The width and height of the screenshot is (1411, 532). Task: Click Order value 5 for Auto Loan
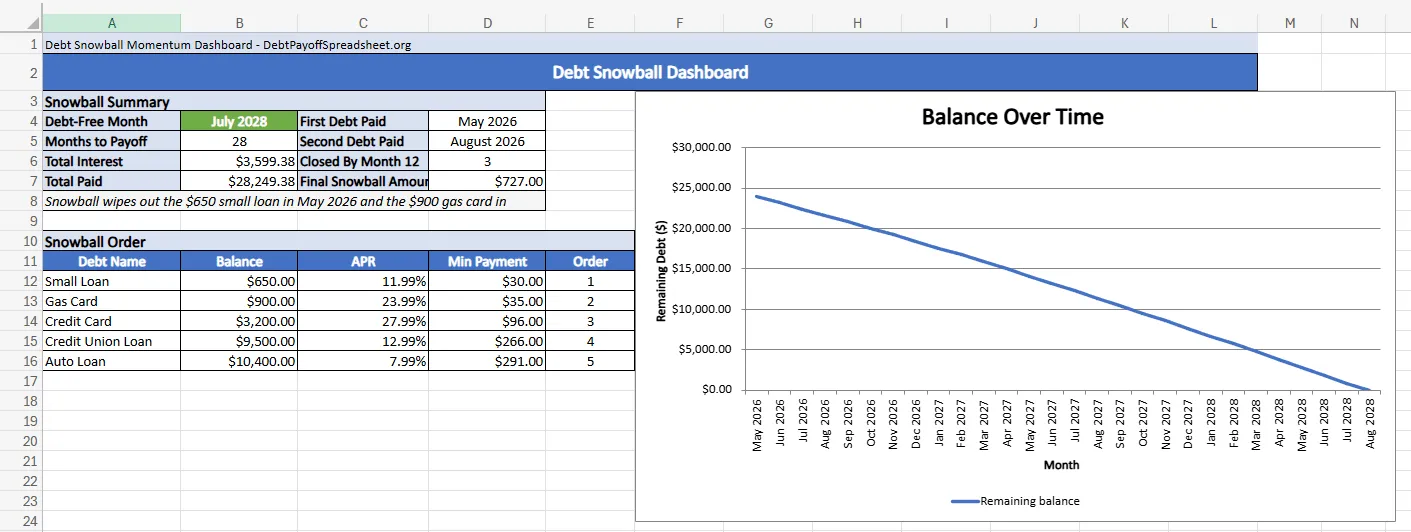tap(590, 361)
